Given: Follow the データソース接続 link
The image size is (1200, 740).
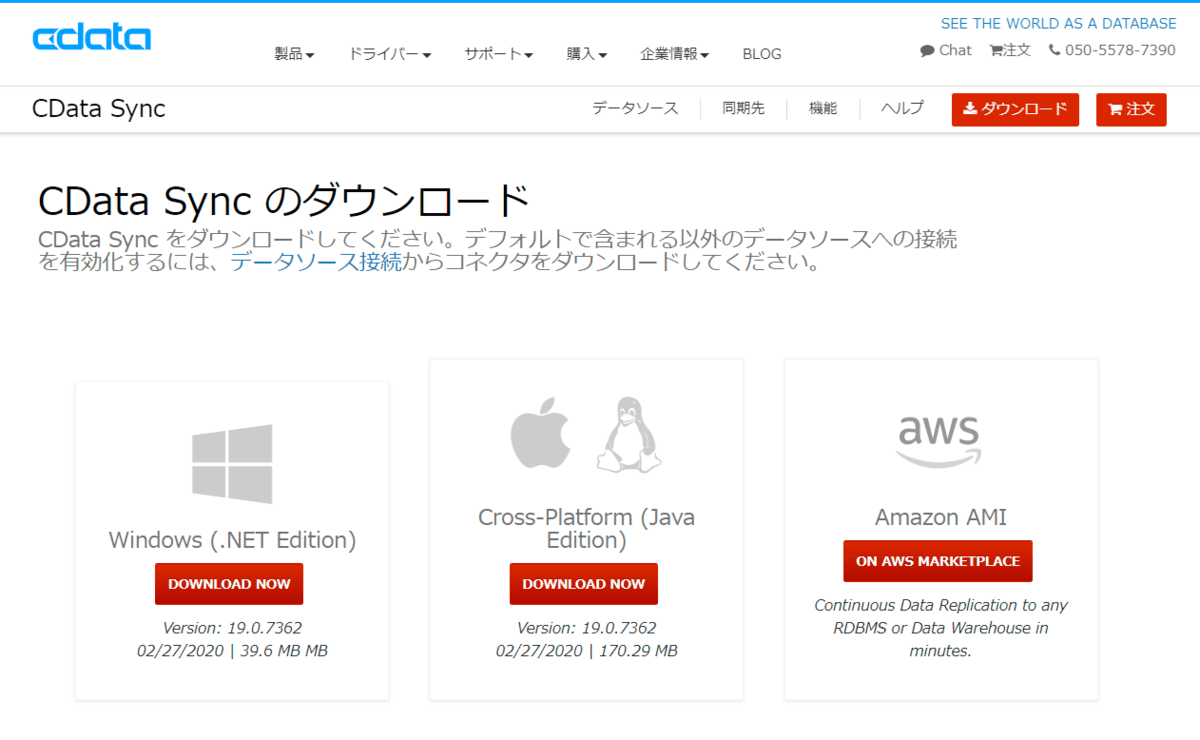Looking at the screenshot, I should 316,263.
